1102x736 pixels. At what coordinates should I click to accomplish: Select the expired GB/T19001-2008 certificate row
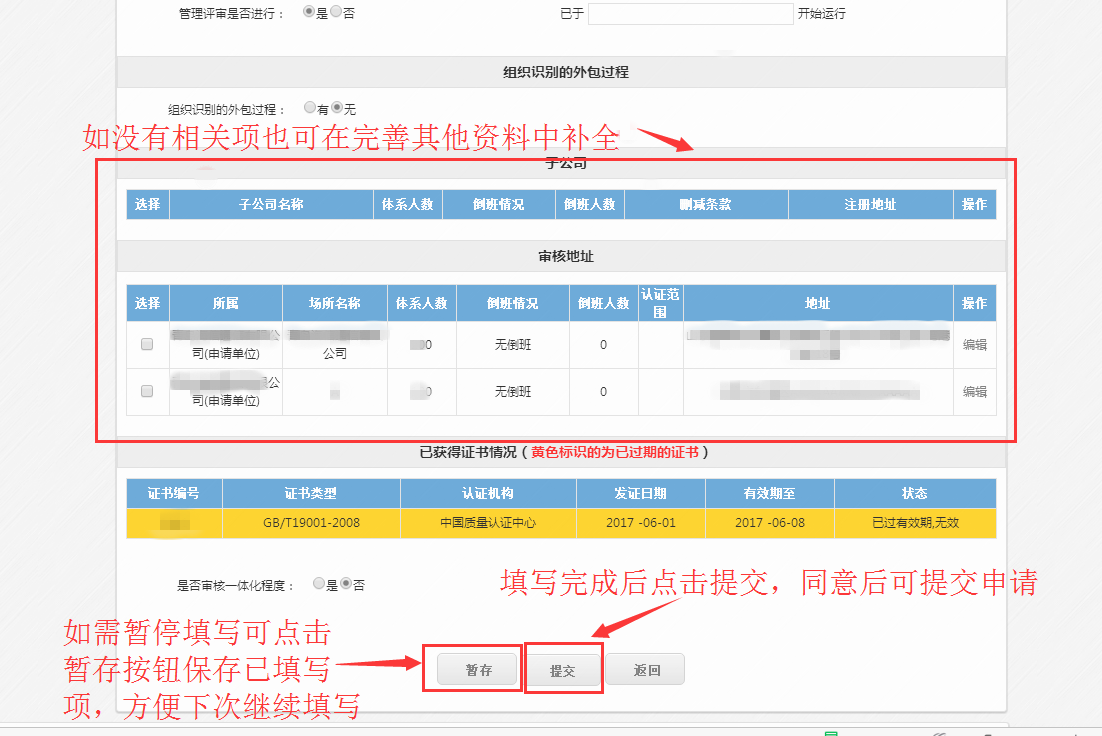561,523
